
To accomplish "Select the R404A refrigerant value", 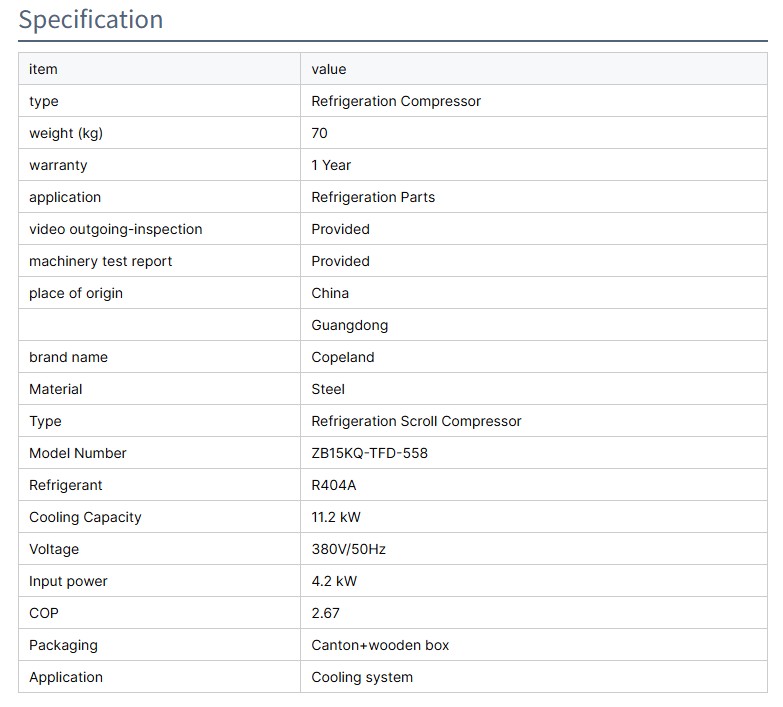I will (333, 485).
